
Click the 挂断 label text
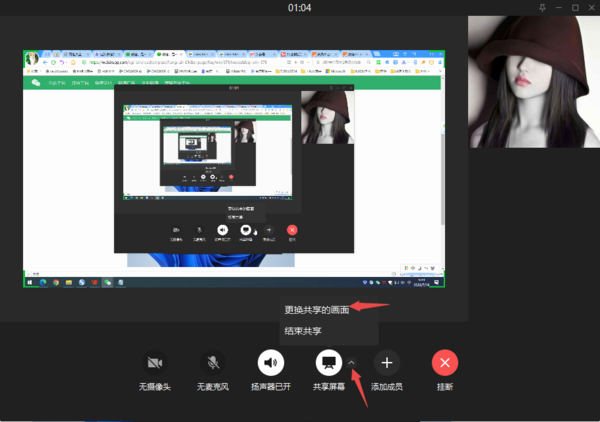(445, 386)
